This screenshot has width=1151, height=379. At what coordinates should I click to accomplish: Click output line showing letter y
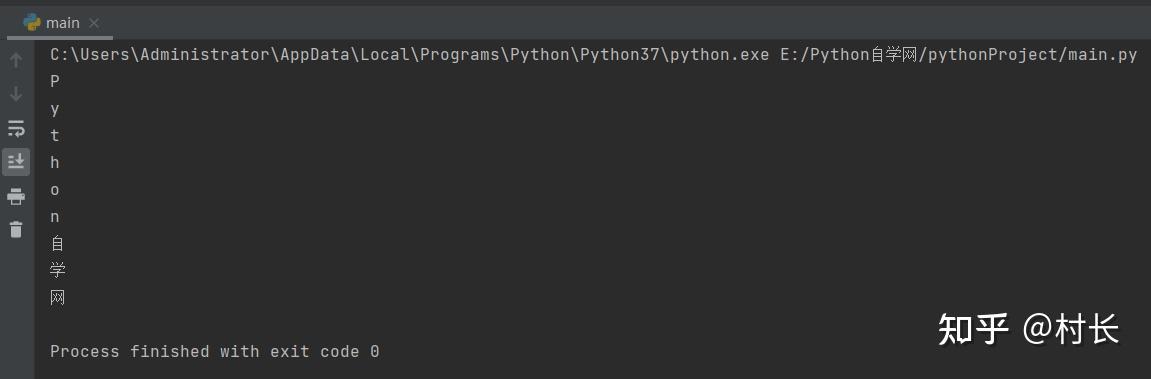coord(54,109)
